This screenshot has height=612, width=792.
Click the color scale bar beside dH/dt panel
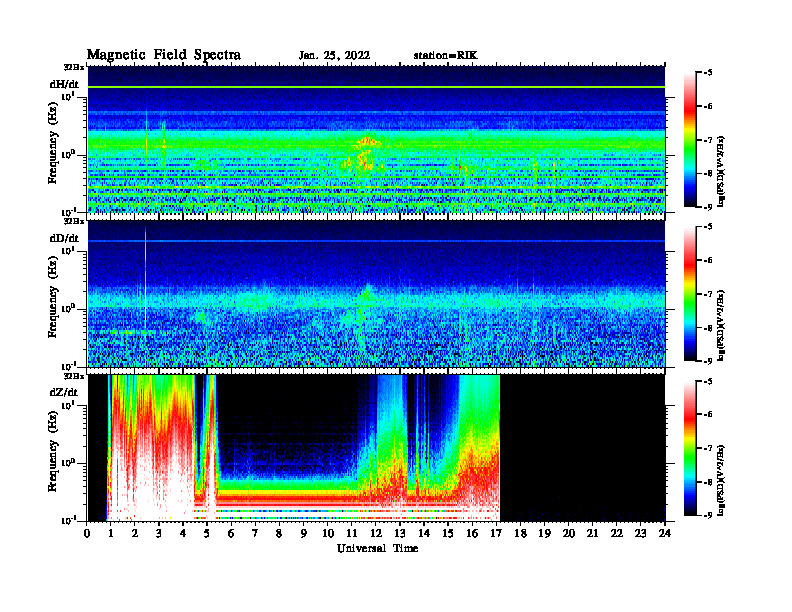[x=689, y=139]
